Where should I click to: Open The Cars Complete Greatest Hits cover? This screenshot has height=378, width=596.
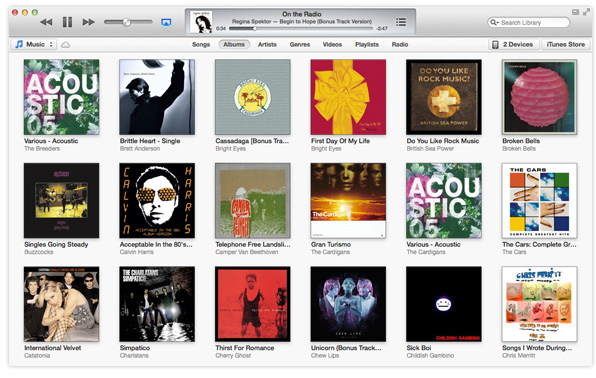coord(539,200)
